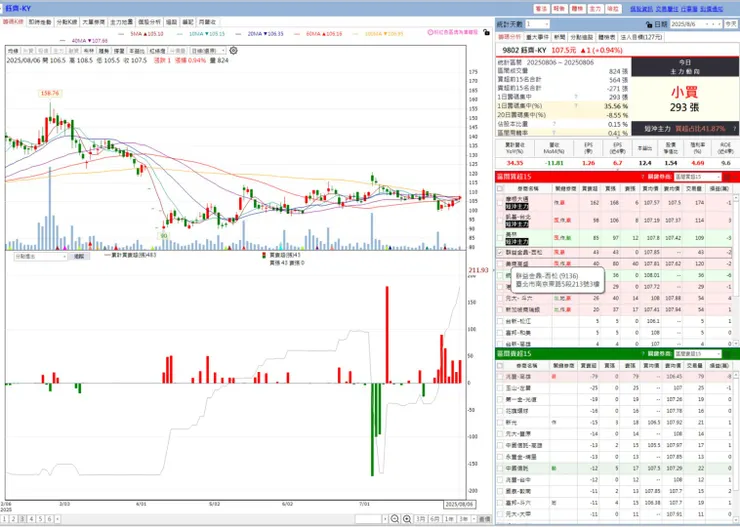The height and width of the screenshot is (527, 740).
Task: Switch to the 分點K線 tab
Action: tap(67, 22)
